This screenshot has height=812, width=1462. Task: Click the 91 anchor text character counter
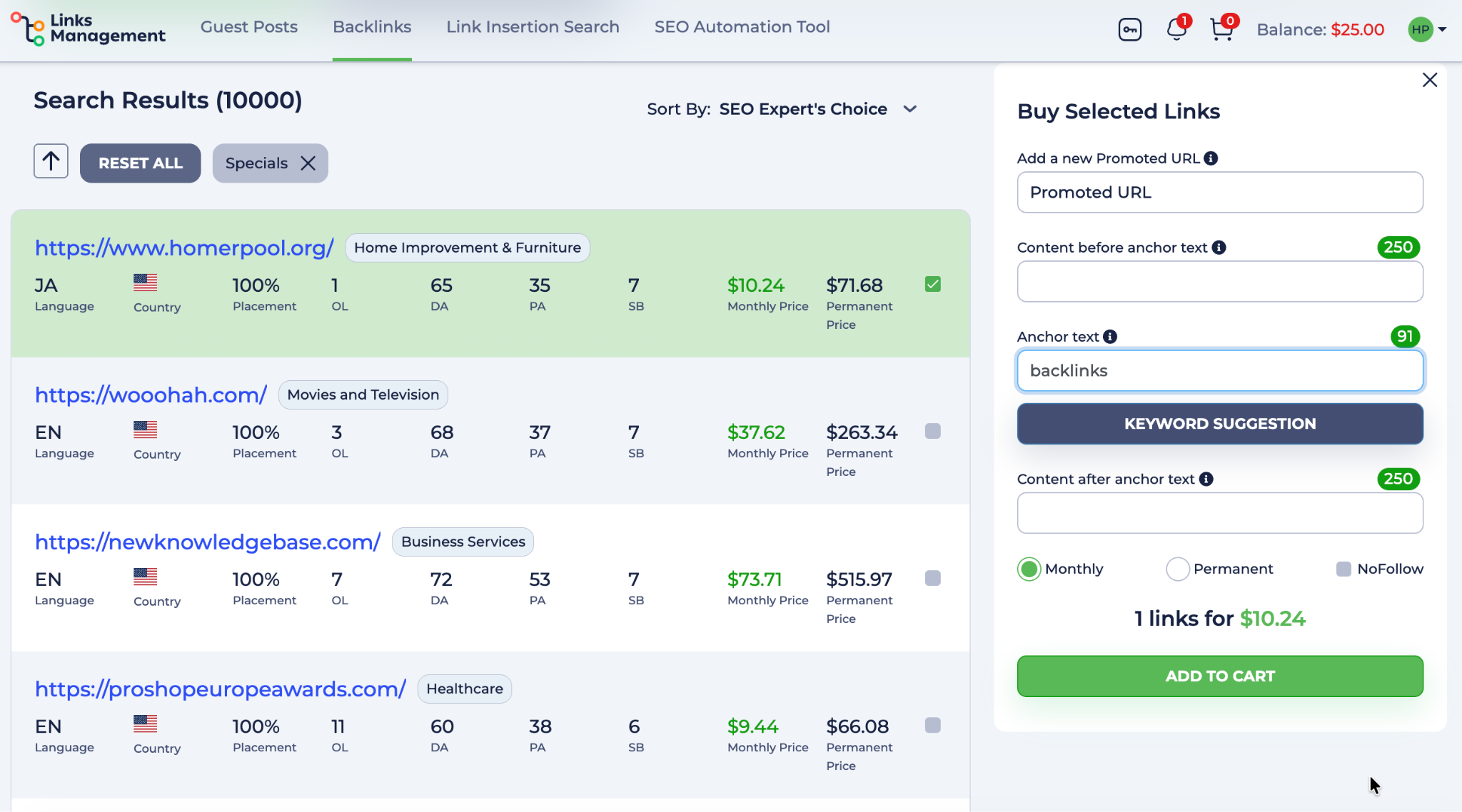[1405, 337]
